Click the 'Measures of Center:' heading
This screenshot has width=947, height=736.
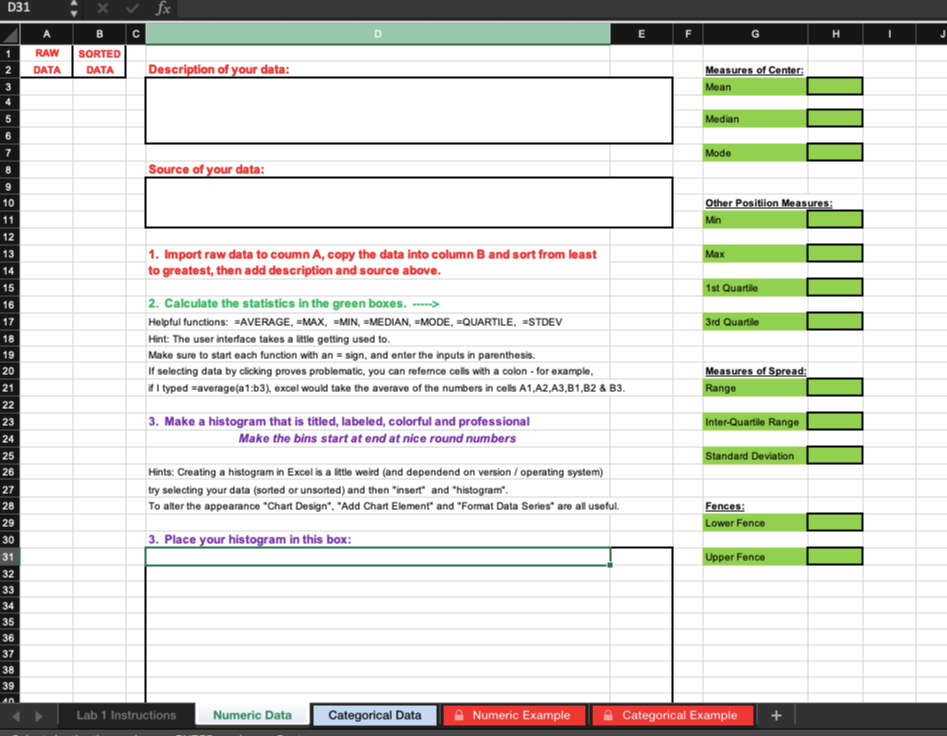[x=754, y=70]
